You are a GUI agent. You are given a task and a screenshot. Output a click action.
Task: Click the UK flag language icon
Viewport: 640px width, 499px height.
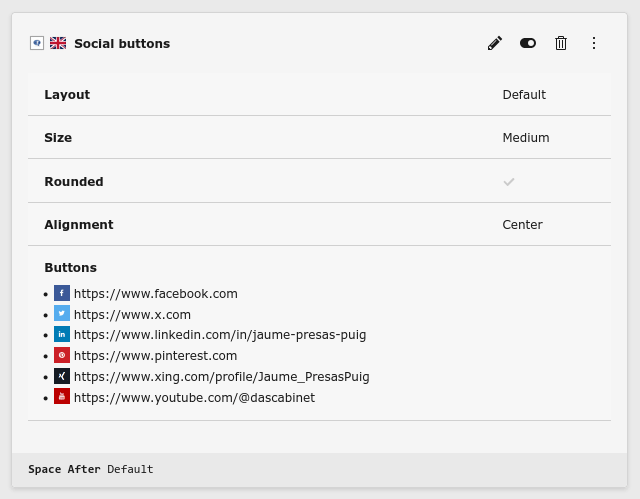point(58,43)
